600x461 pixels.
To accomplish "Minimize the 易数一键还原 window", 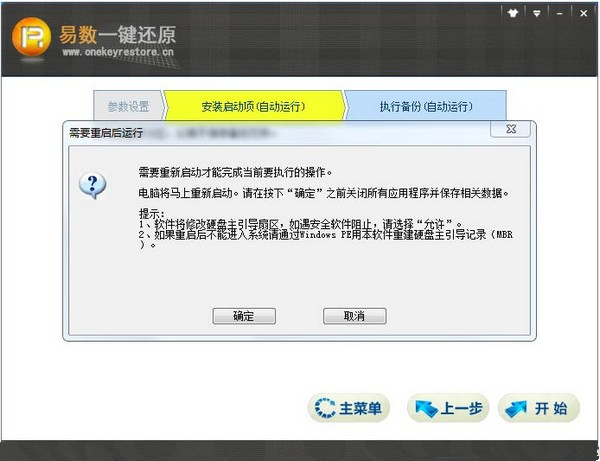I will click(558, 12).
